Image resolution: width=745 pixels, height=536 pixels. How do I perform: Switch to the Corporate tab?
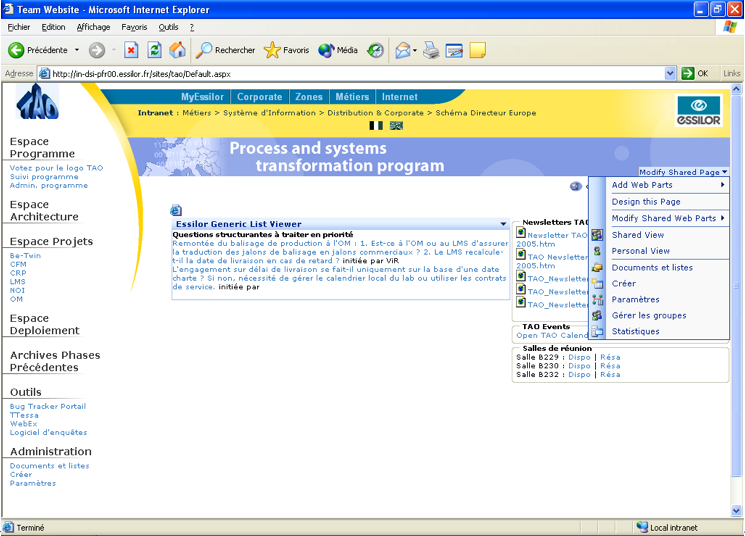click(x=259, y=97)
